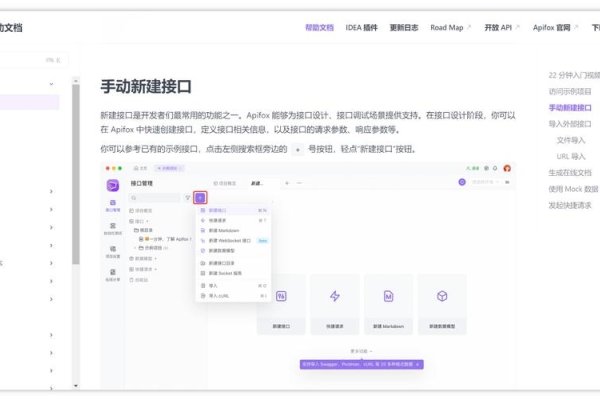Go to the 更新日志 page

tap(404, 28)
